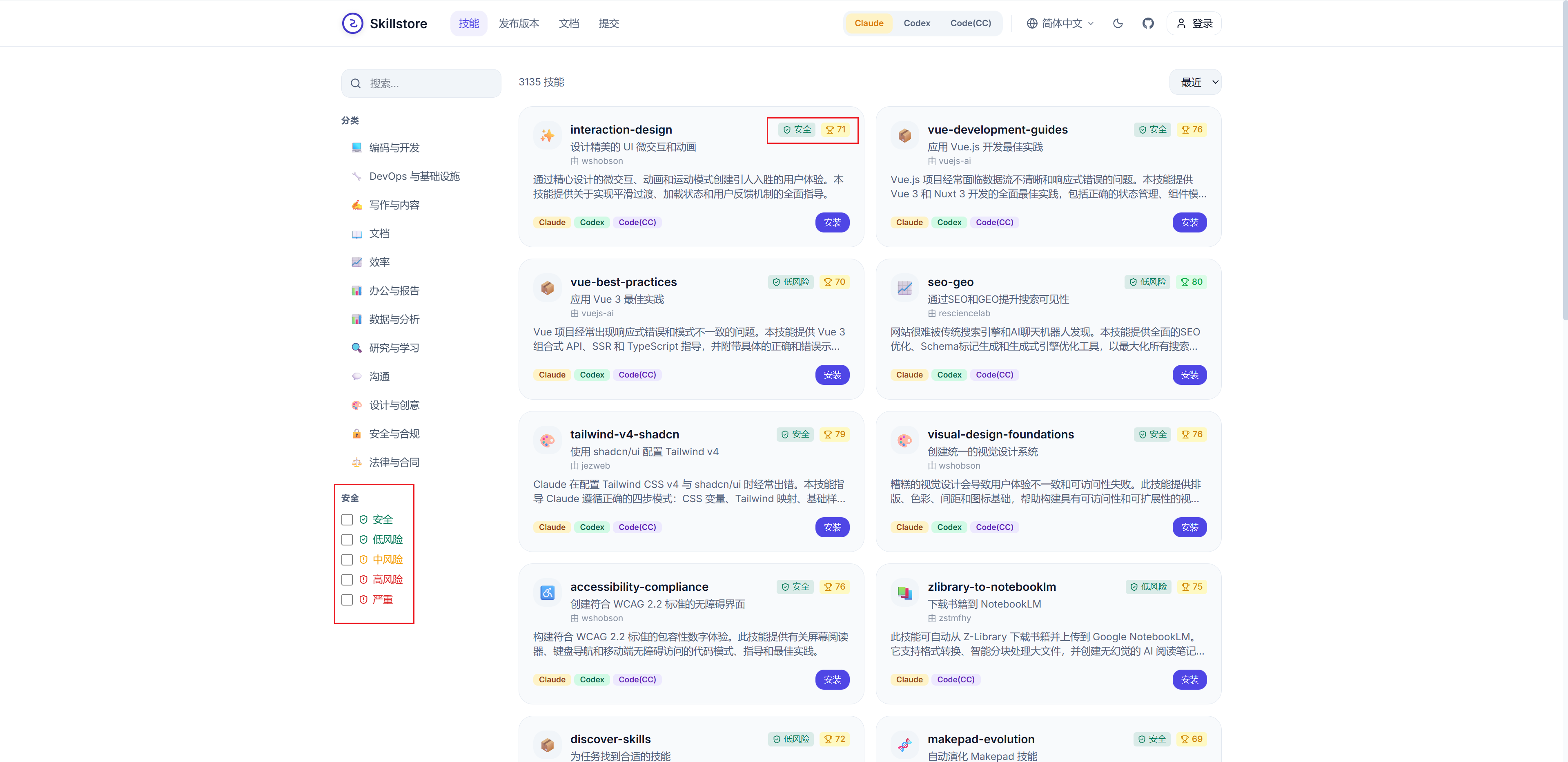This screenshot has width=1568, height=762.
Task: Click the magnifier icon in search box
Action: click(356, 83)
